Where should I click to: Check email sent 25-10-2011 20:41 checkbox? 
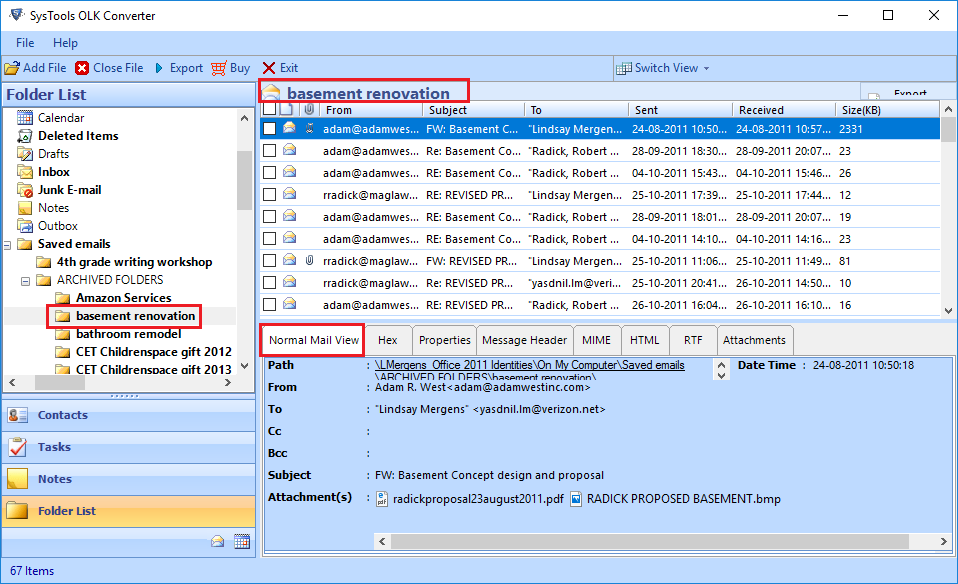(x=269, y=283)
